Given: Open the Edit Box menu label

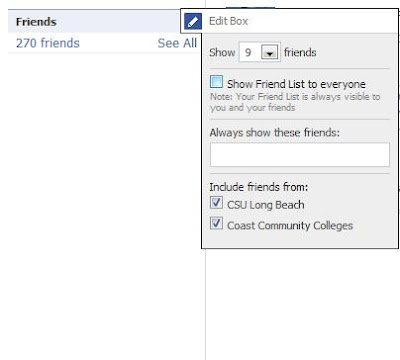Looking at the screenshot, I should point(228,21).
